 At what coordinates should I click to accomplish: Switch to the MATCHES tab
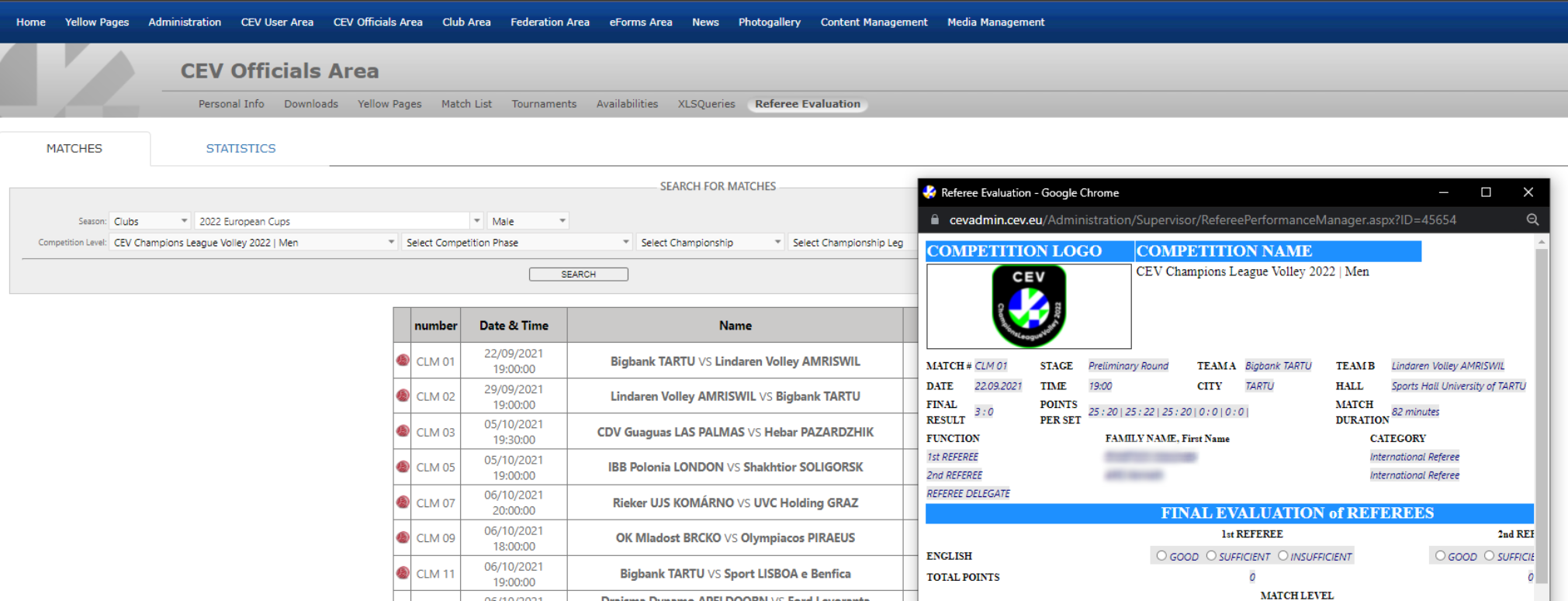point(74,148)
